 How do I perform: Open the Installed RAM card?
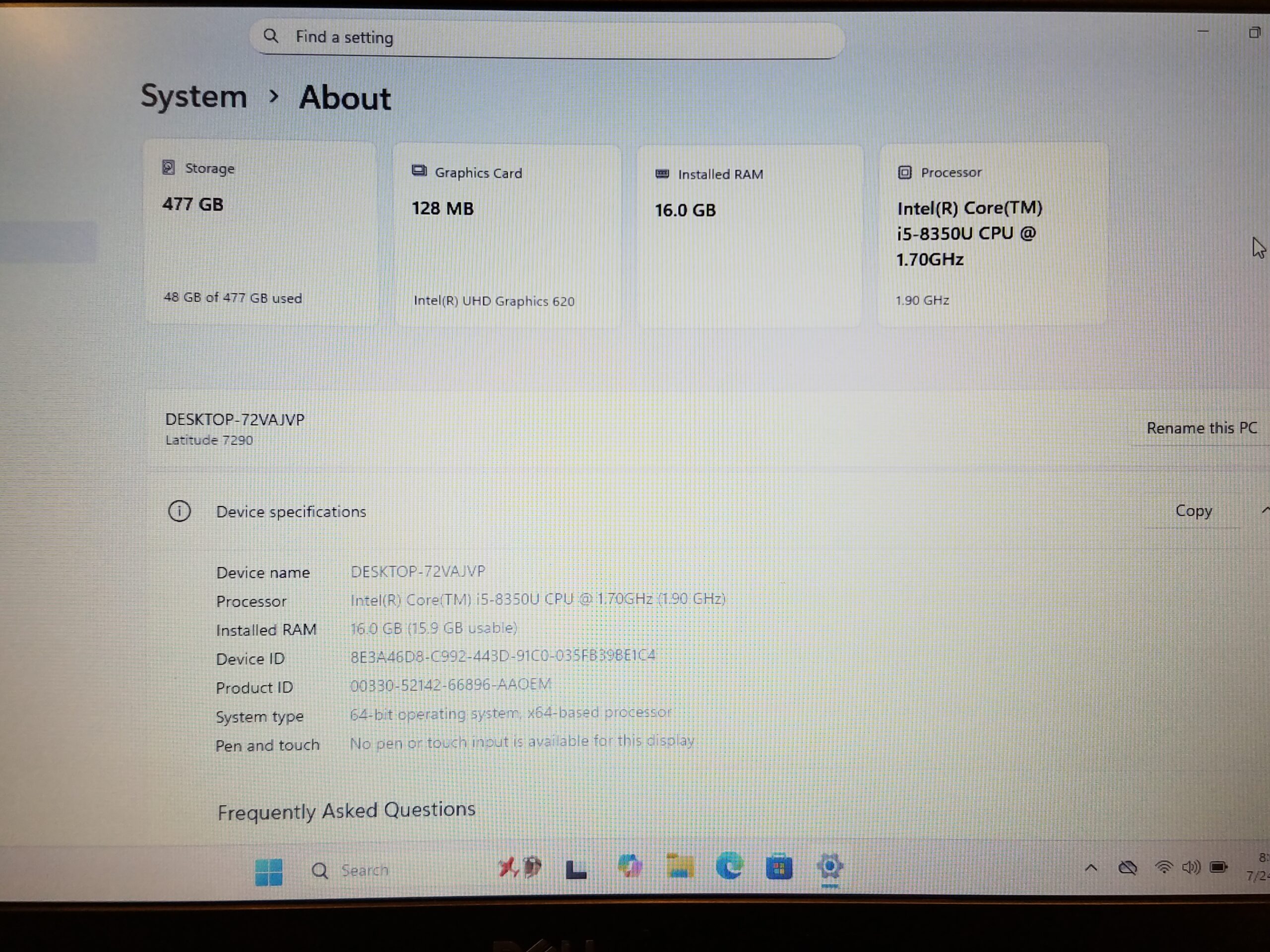[749, 236]
